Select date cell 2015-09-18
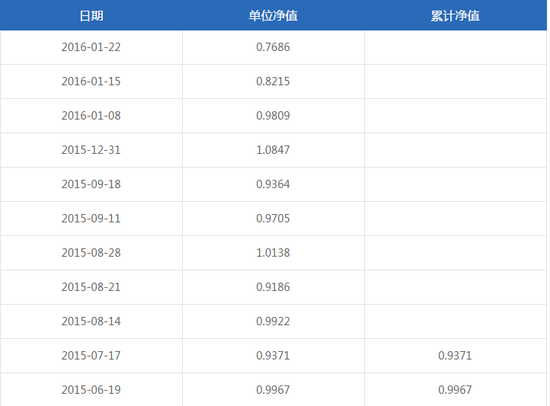This screenshot has width=550, height=406. pos(91,184)
